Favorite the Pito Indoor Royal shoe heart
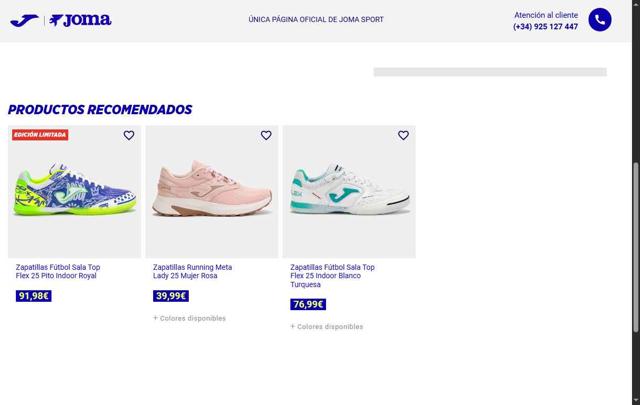This screenshot has width=640, height=405. [129, 135]
